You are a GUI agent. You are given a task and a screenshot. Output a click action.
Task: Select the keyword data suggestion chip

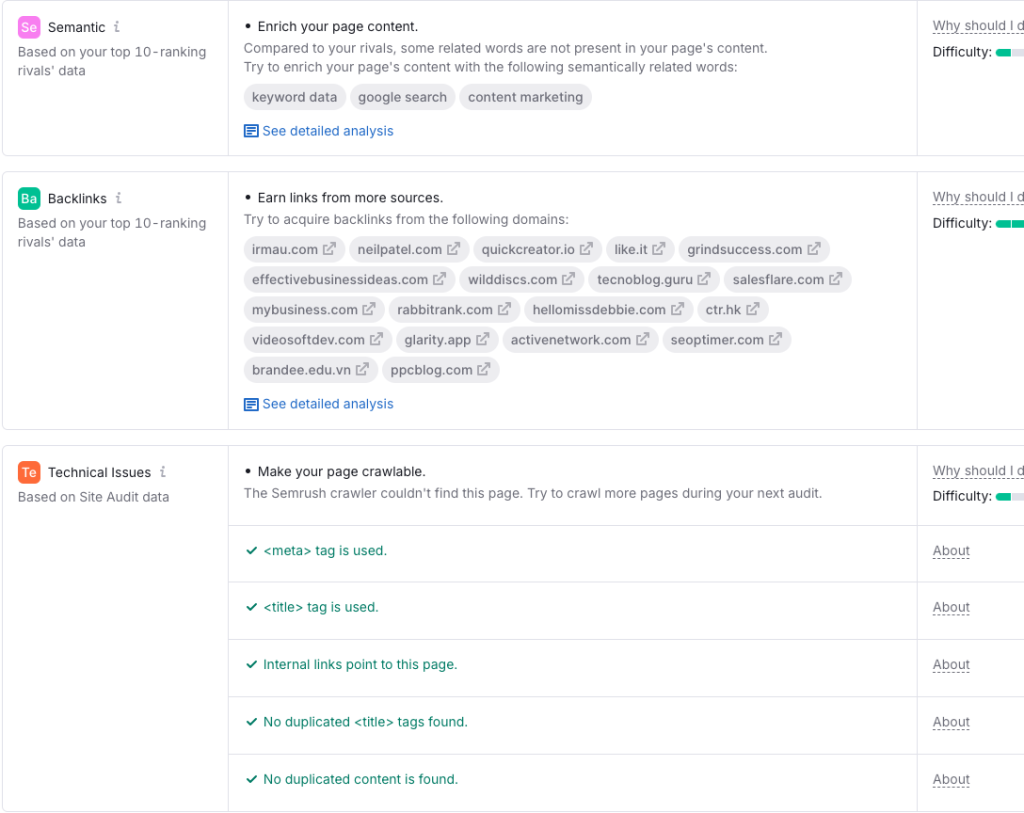click(294, 97)
